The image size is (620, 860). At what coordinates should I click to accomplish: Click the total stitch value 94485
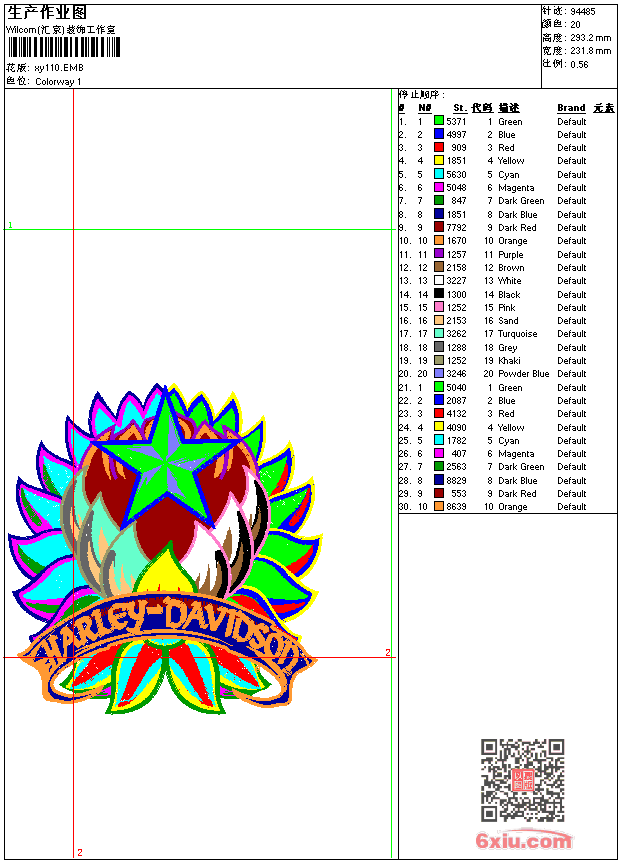click(583, 12)
